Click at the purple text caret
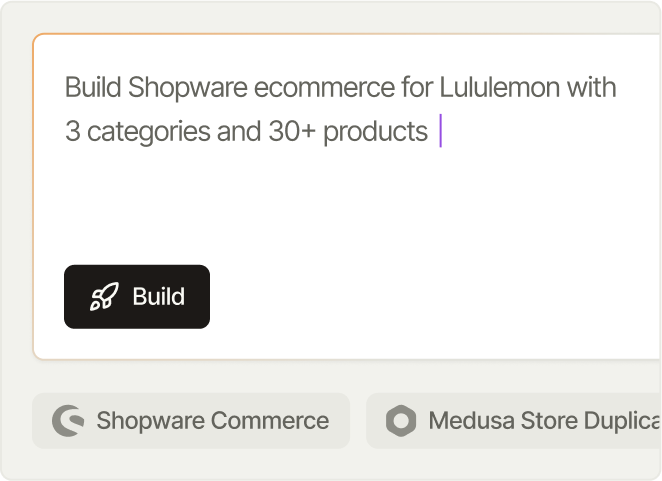Screen dimensions: 662x481 [x=440, y=130]
